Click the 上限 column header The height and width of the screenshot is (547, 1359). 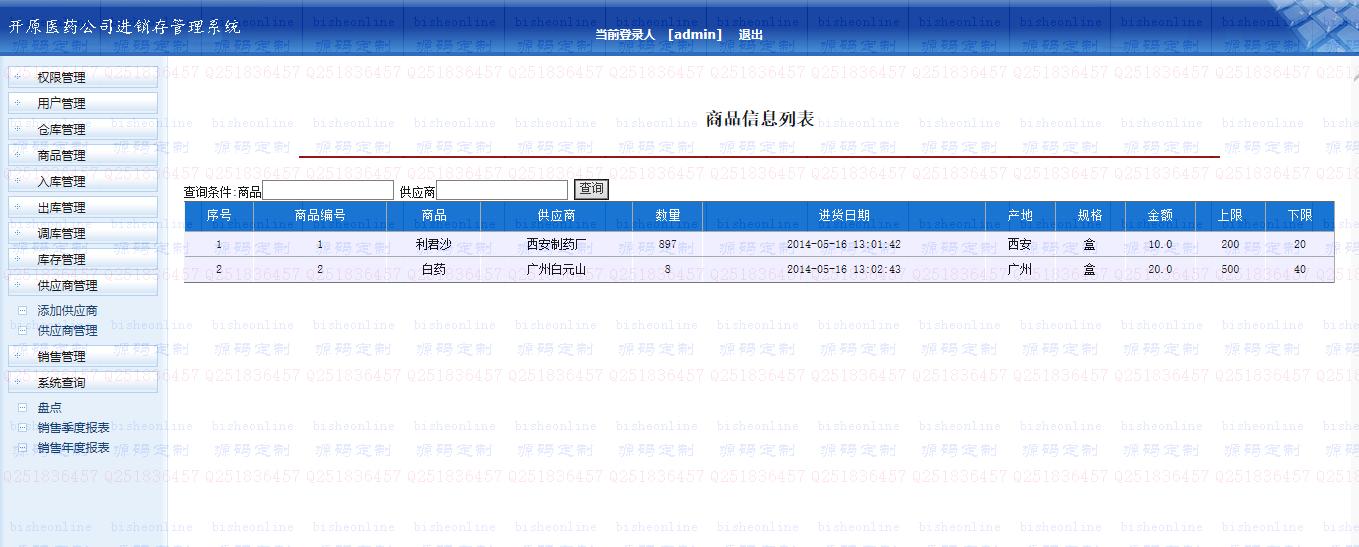coord(1230,216)
